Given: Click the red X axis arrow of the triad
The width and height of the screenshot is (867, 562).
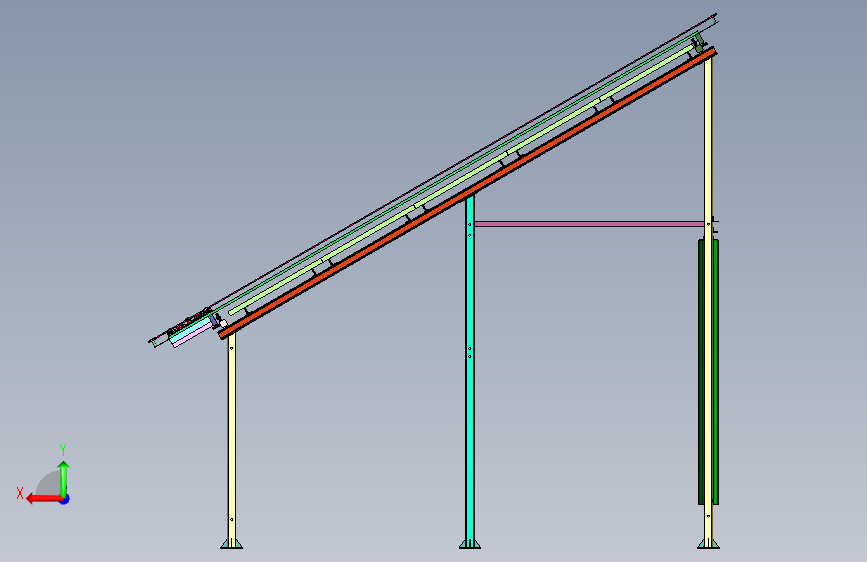Looking at the screenshot, I should point(43,499).
